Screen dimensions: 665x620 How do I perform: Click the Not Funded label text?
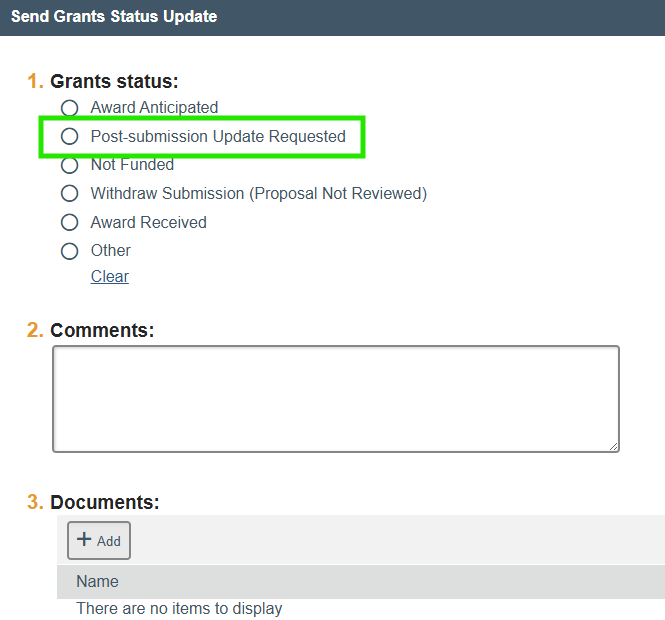point(132,165)
